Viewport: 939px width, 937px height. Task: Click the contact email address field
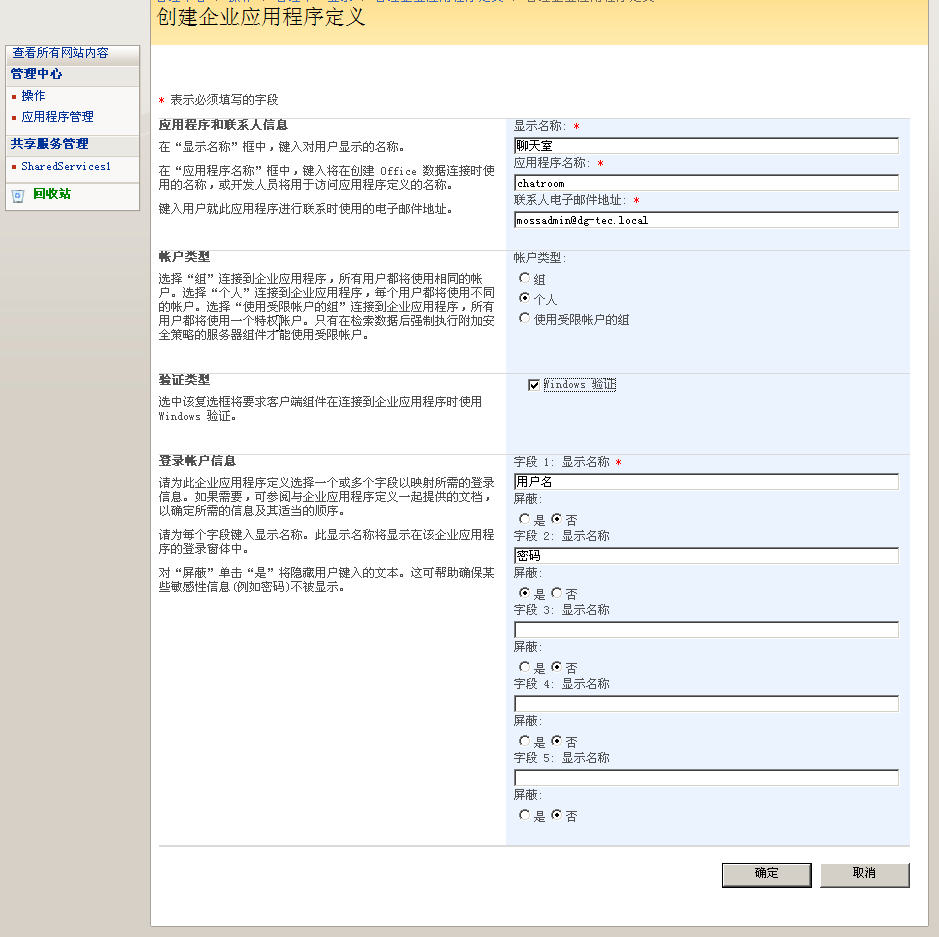706,220
